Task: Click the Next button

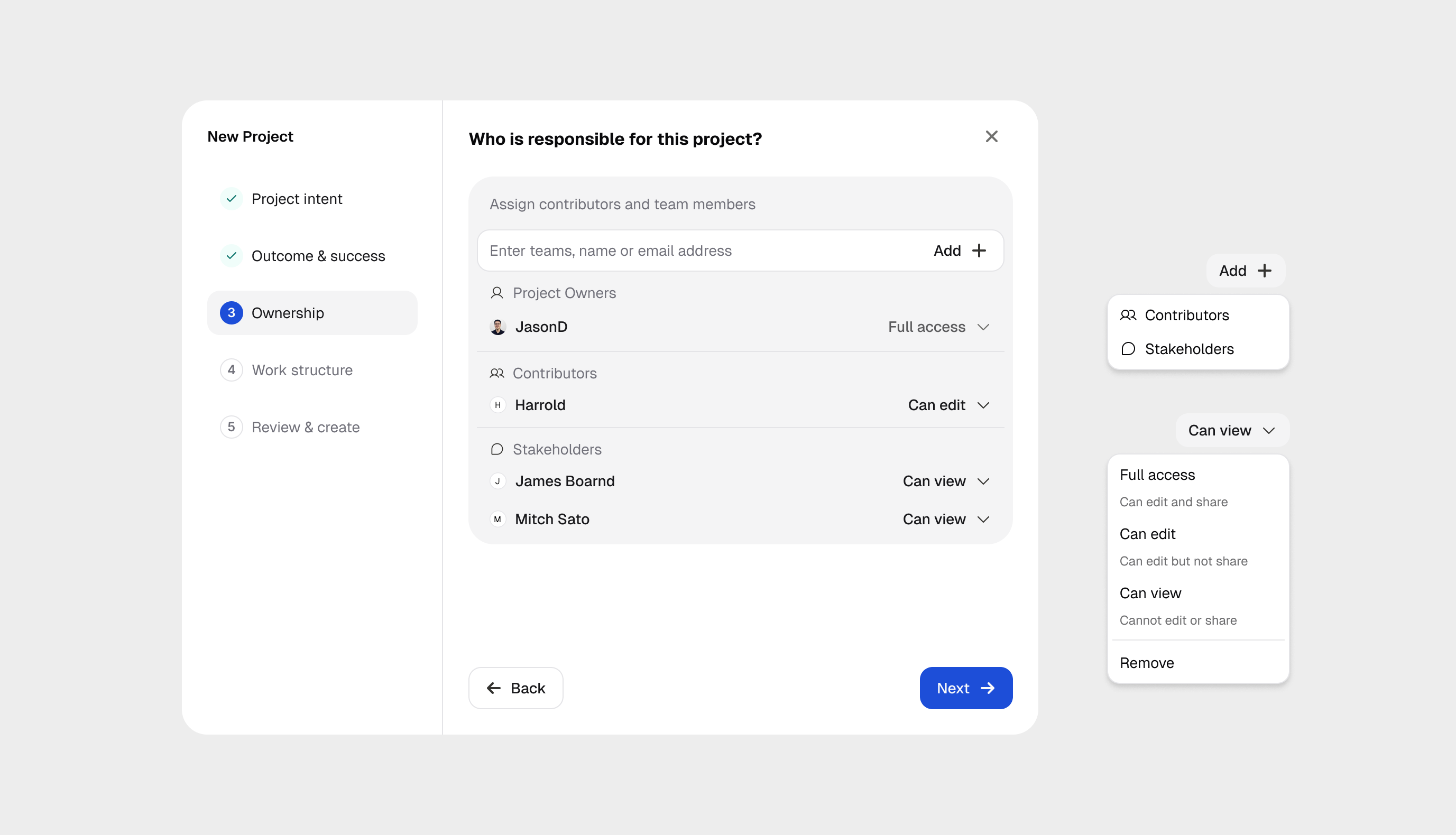Action: tap(965, 688)
